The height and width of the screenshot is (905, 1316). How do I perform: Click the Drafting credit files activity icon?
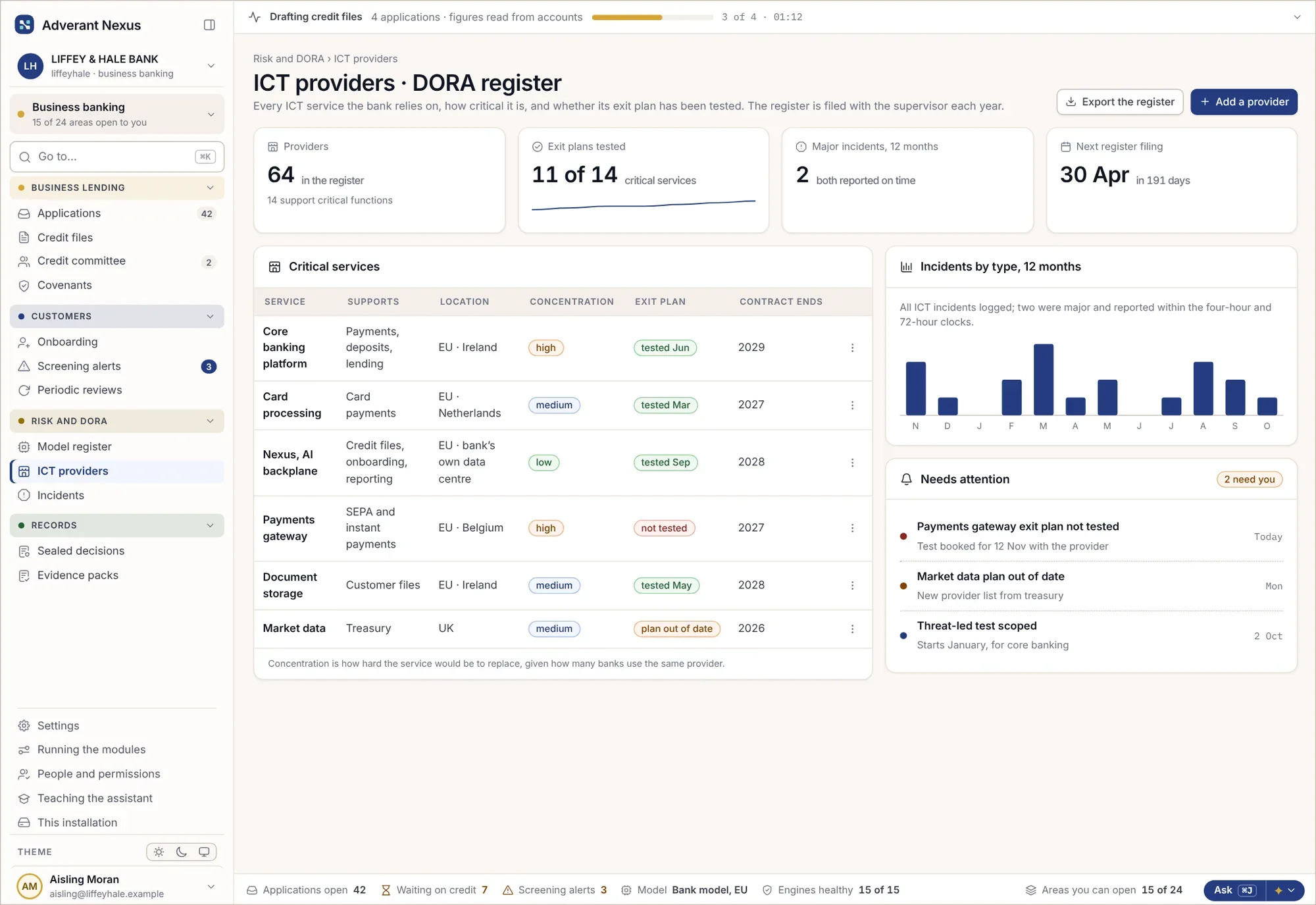[255, 17]
